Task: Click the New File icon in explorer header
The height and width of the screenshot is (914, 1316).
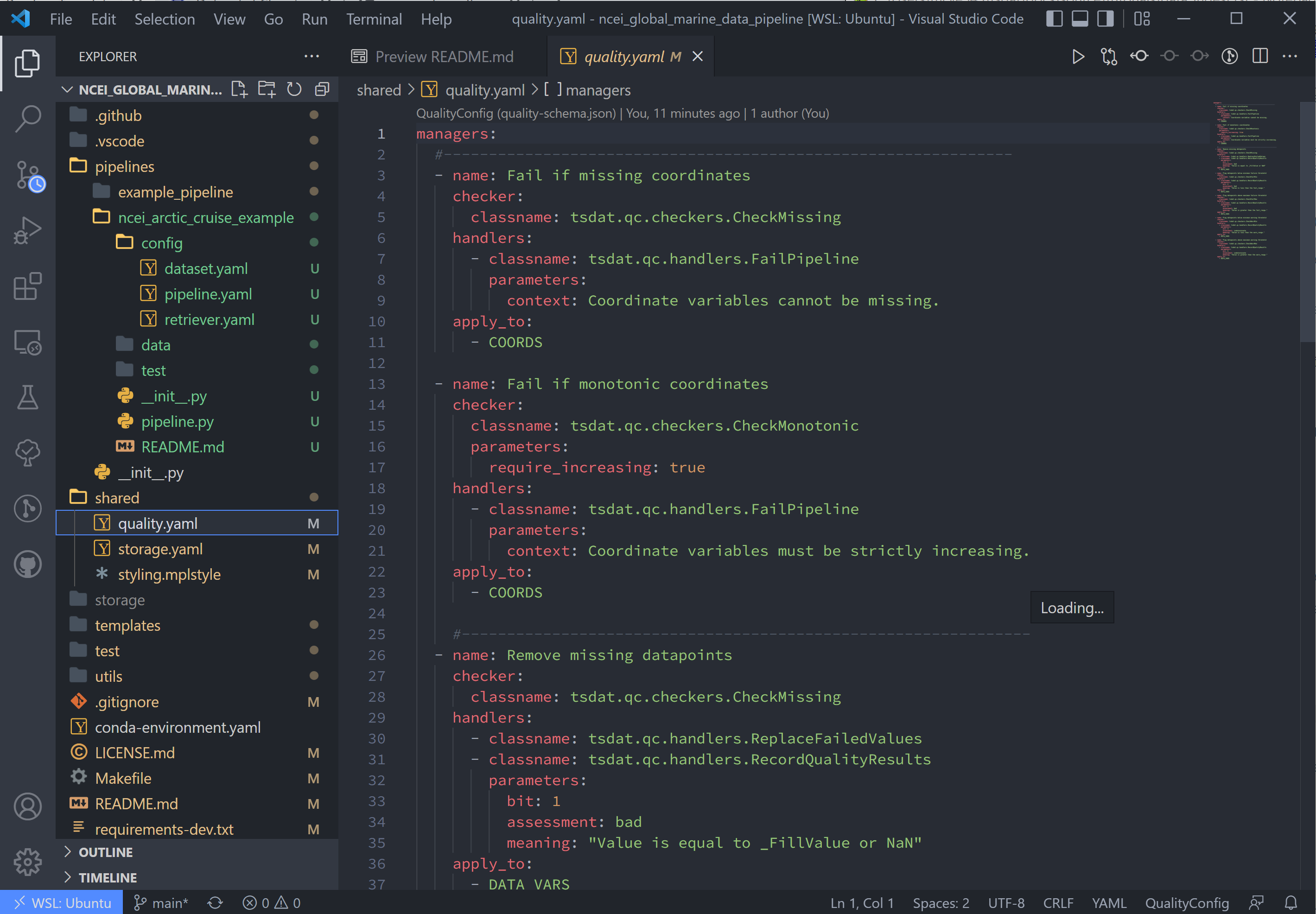Action: point(239,89)
